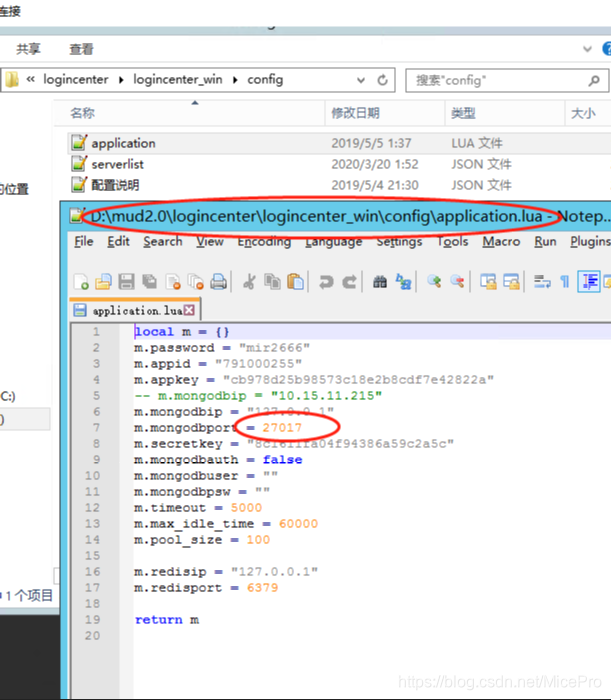The image size is (611, 700).
Task: Paste using the clipboard toolbar icon
Action: click(x=295, y=282)
